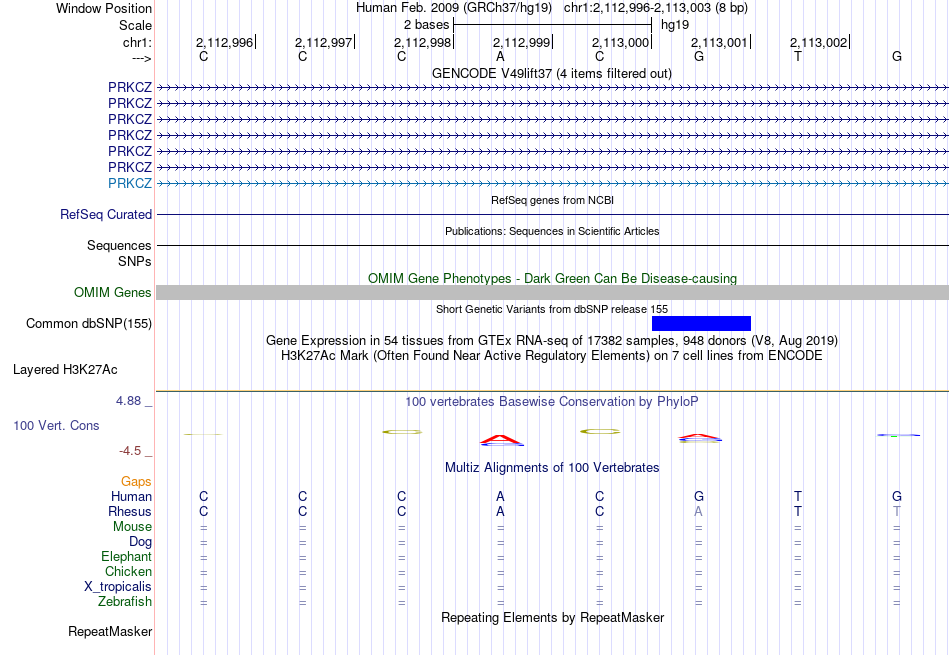
Task: Click the faded A in Rhesus row
Action: coord(699,511)
